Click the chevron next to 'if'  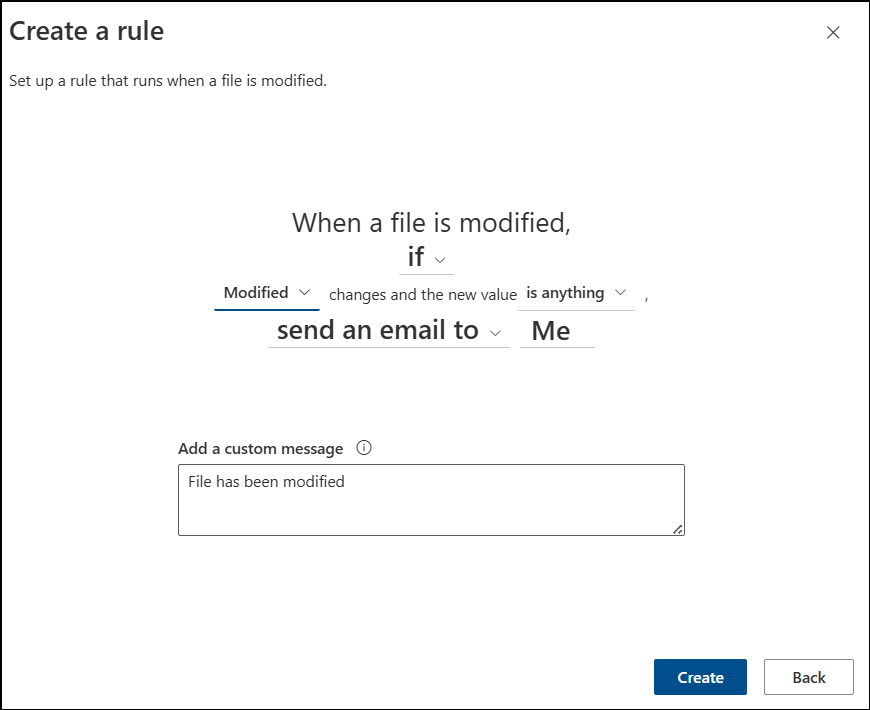click(x=440, y=260)
